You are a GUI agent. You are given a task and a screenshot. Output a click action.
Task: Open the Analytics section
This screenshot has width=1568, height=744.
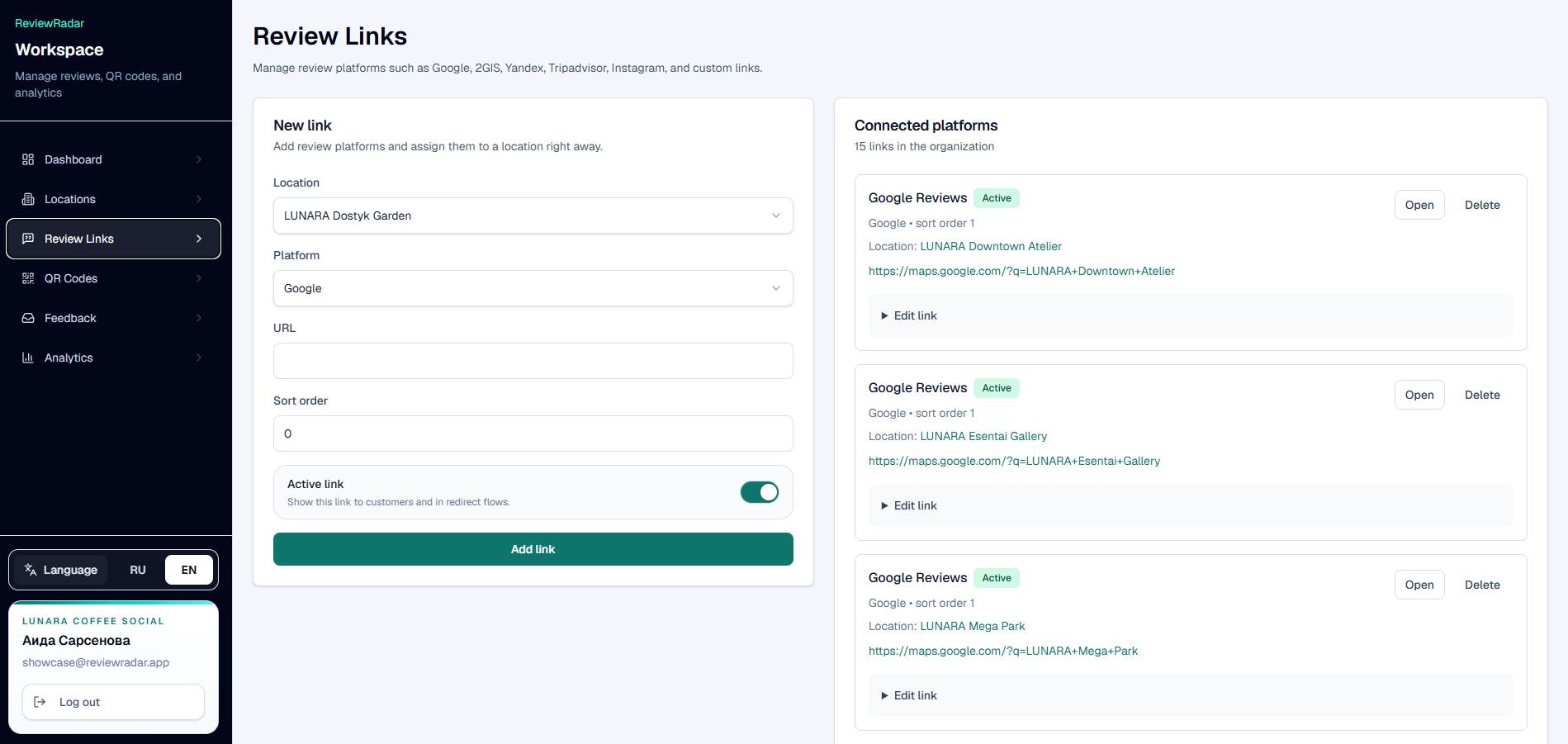(113, 358)
